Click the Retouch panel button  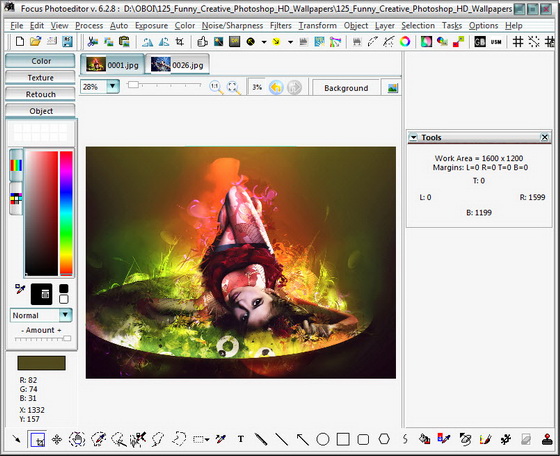[40, 94]
